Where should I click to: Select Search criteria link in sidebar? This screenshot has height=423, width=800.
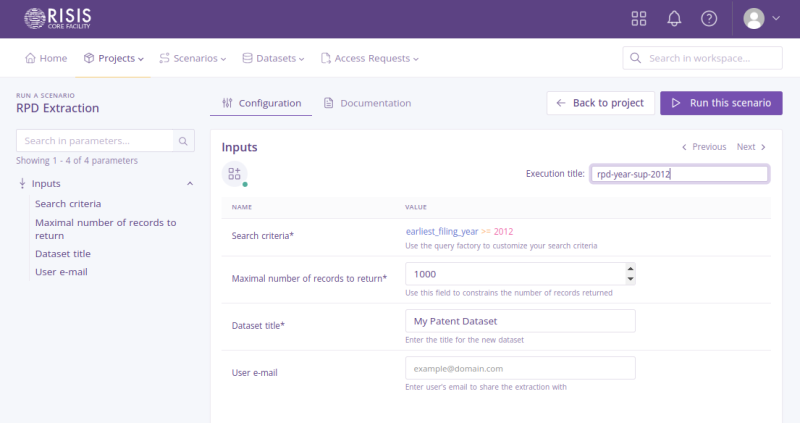pyautogui.click(x=68, y=204)
